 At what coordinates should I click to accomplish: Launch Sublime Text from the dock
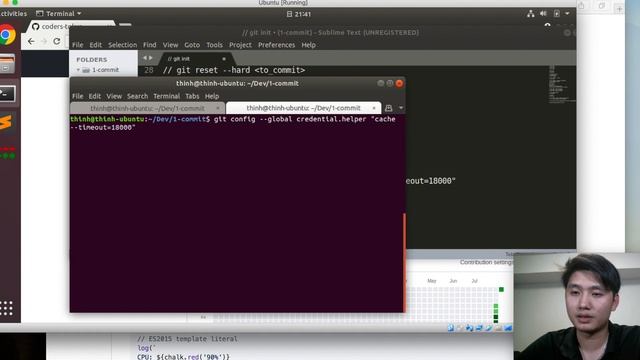pos(7,122)
